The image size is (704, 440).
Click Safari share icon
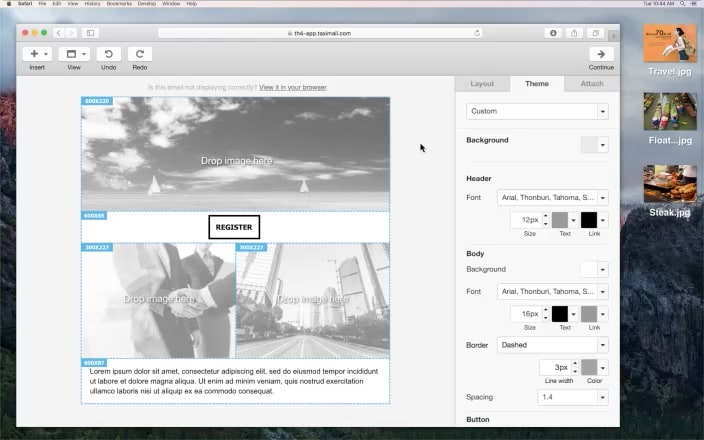[x=575, y=33]
